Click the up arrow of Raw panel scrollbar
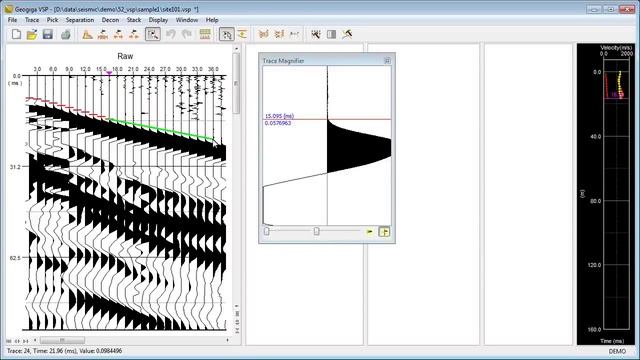 (x=236, y=48)
